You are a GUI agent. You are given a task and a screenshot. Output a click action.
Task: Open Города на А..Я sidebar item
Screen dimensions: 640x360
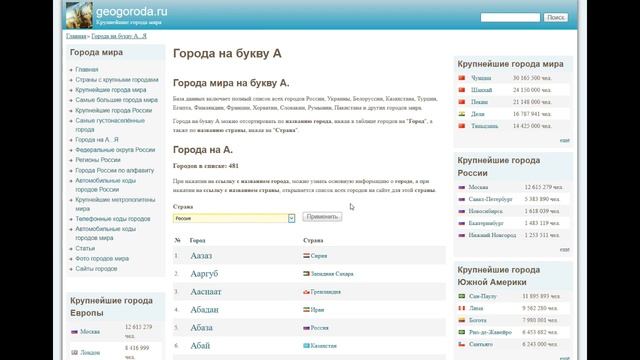click(97, 140)
